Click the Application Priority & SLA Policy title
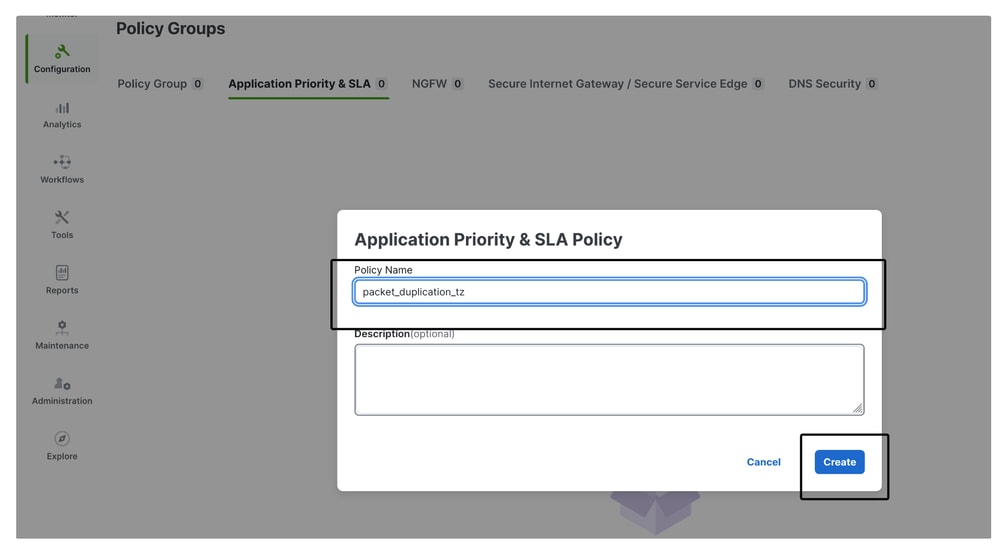 pyautogui.click(x=488, y=239)
